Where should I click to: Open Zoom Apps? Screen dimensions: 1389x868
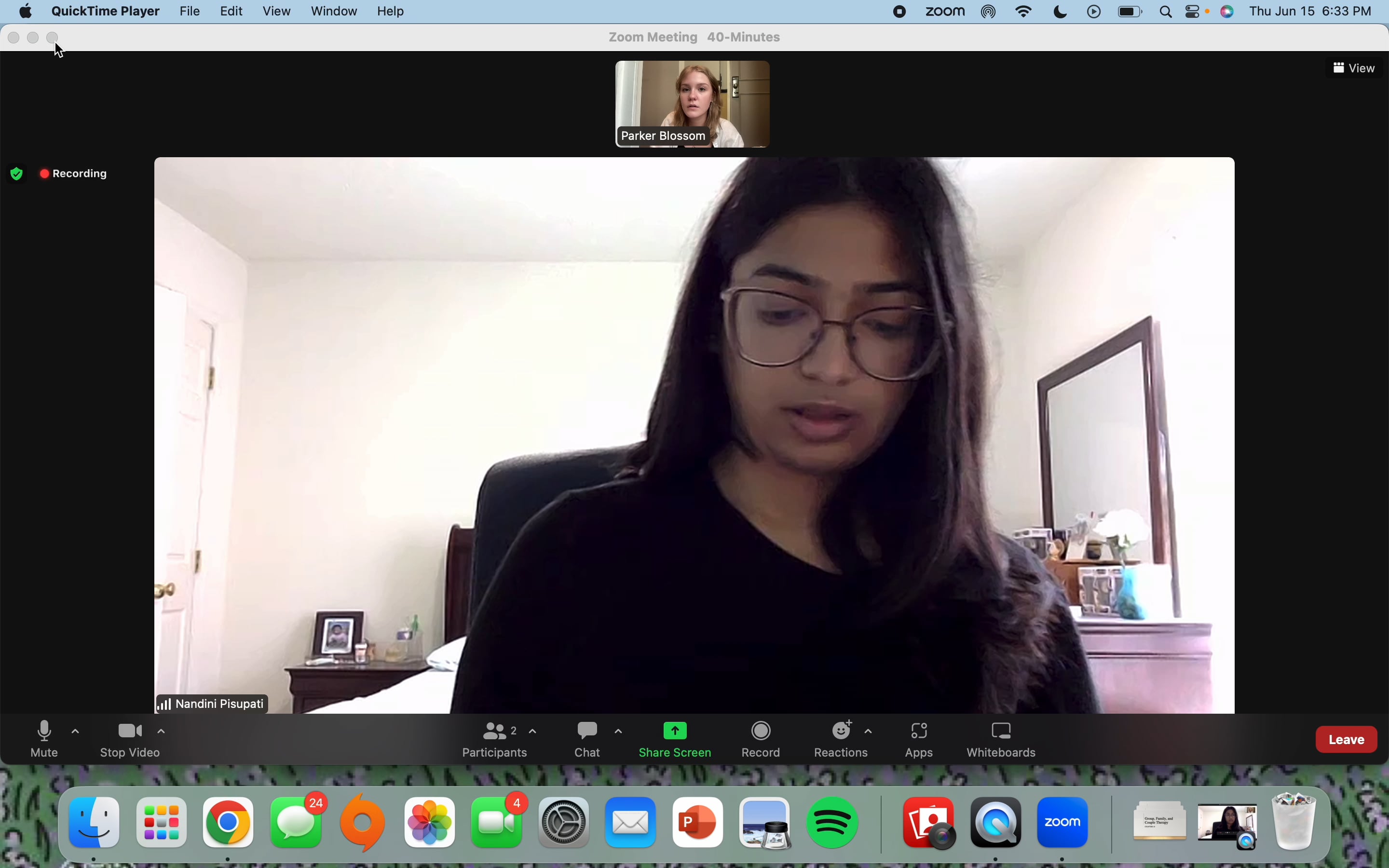920,739
